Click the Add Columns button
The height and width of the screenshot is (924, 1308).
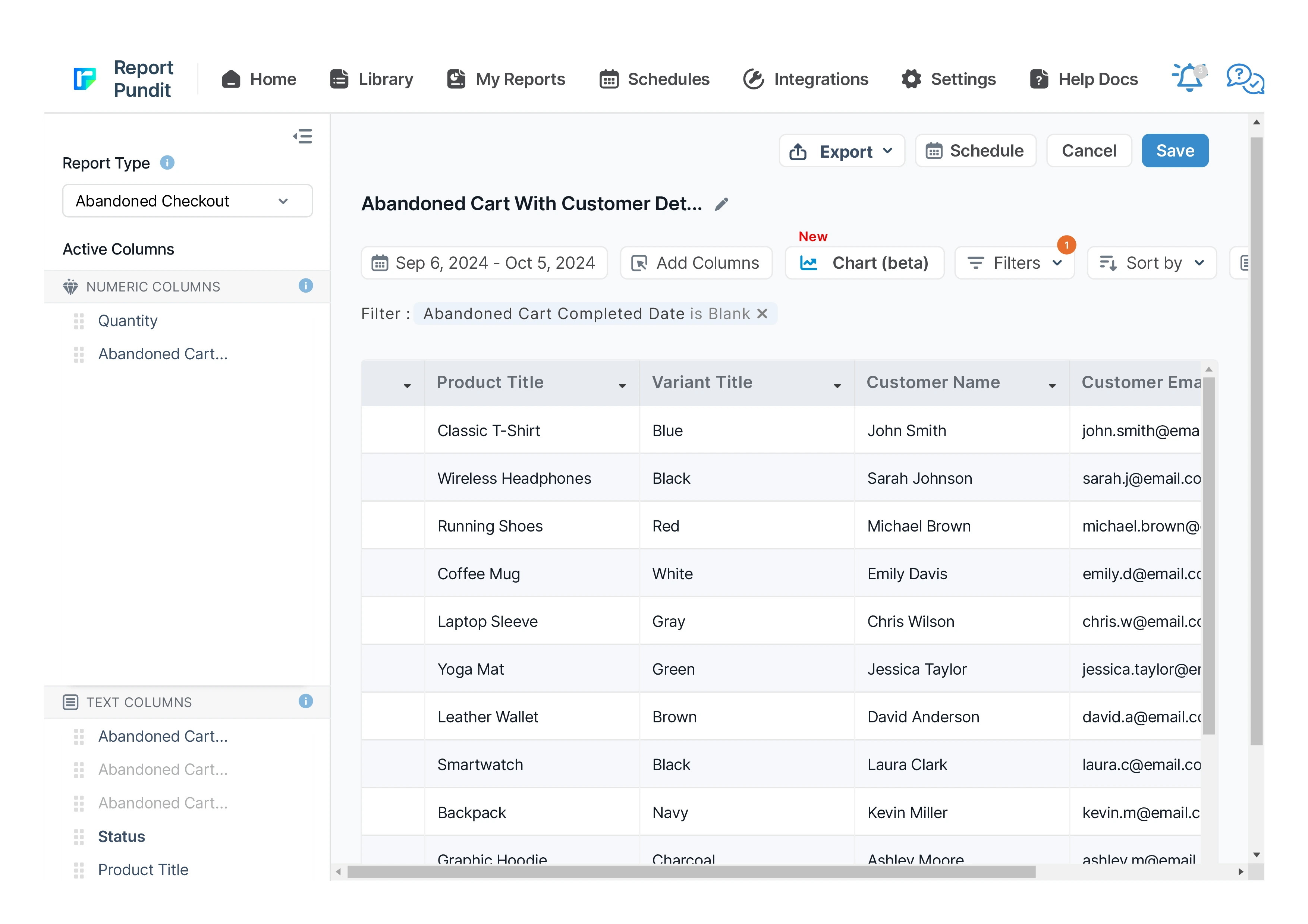pyautogui.click(x=696, y=263)
